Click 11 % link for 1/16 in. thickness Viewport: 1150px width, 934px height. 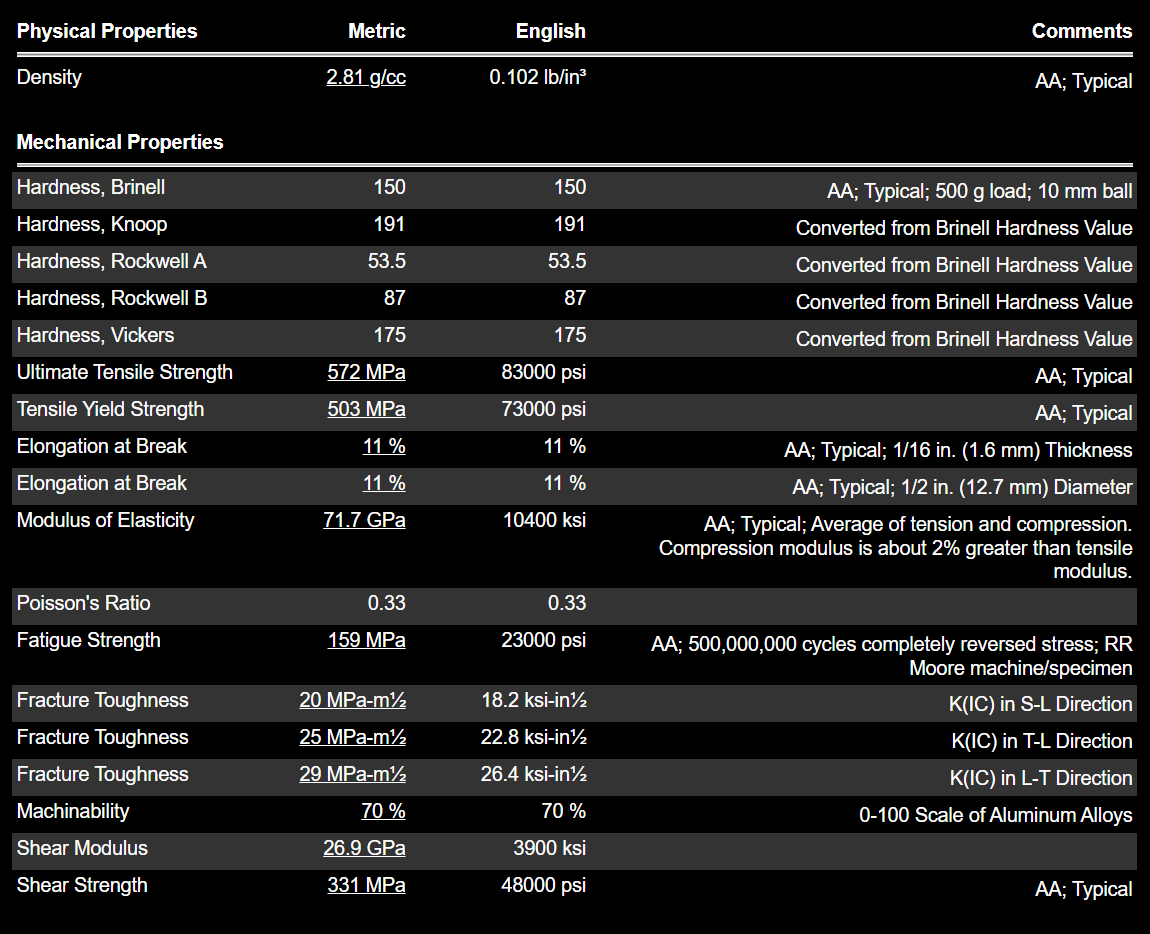tap(384, 446)
